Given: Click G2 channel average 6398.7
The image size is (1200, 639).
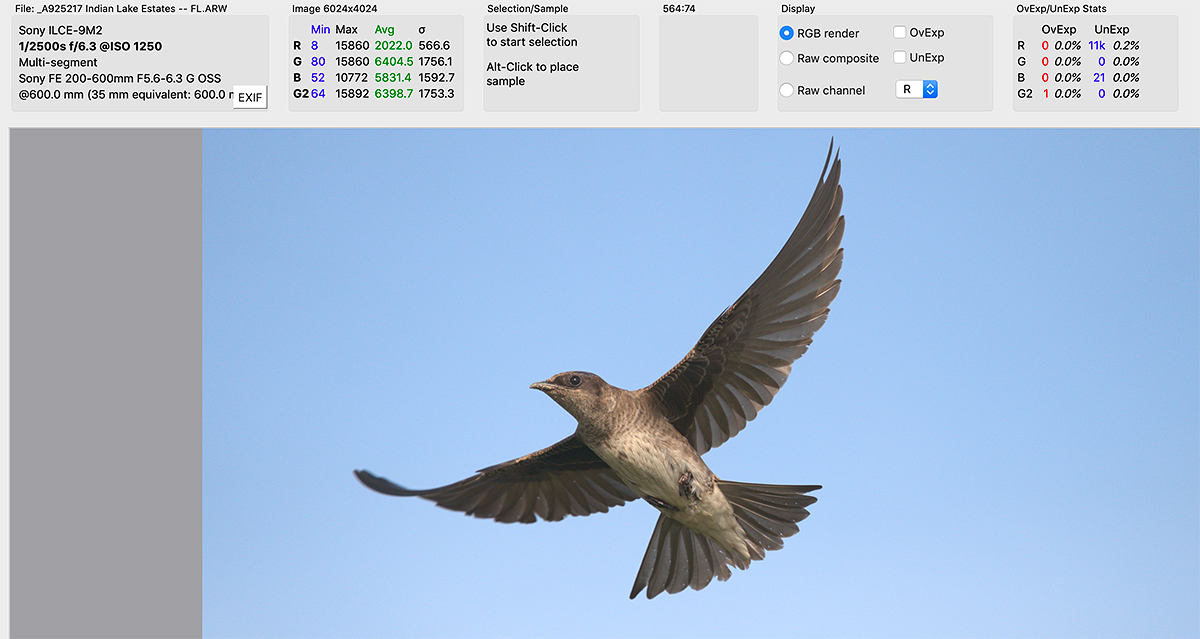Looking at the screenshot, I should pyautogui.click(x=393, y=93).
